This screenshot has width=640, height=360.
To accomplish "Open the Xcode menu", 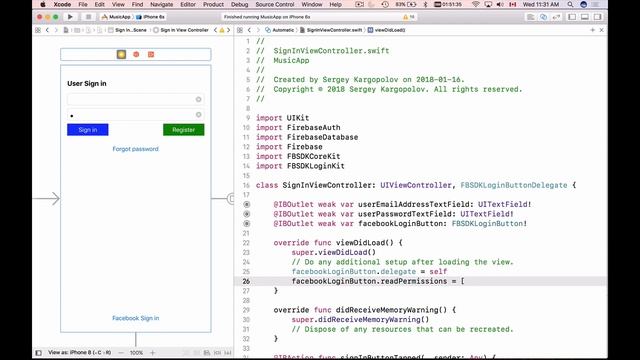I will 62,4.
